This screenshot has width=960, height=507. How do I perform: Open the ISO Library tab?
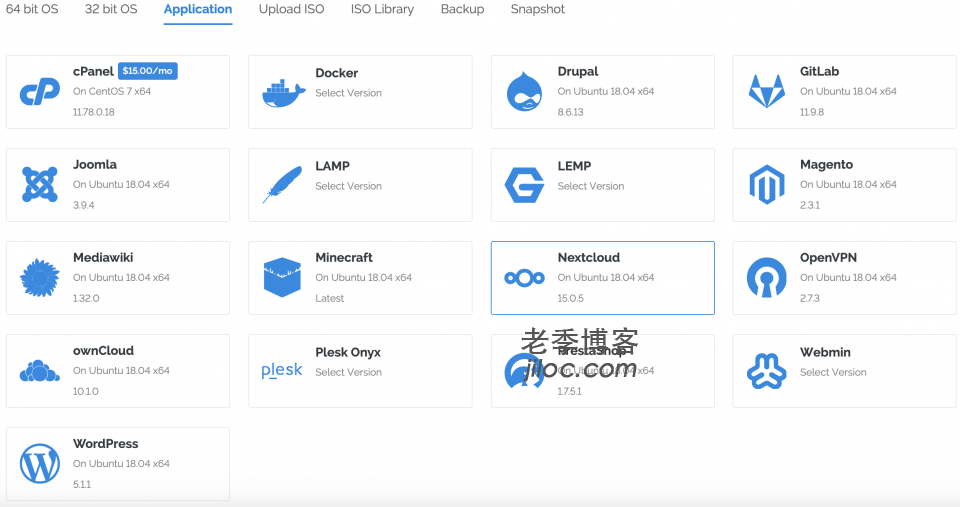pyautogui.click(x=382, y=9)
